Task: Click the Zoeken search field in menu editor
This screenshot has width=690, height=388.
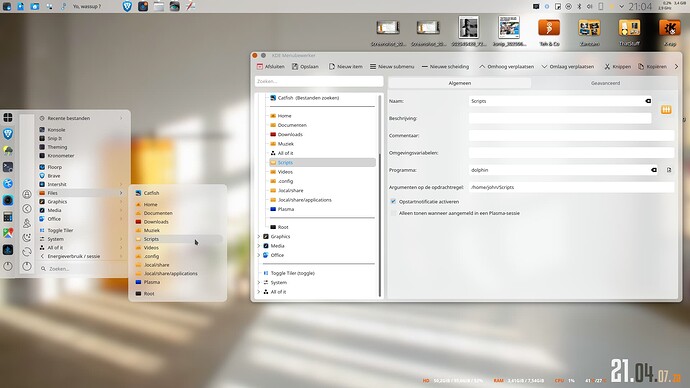Action: tap(319, 81)
